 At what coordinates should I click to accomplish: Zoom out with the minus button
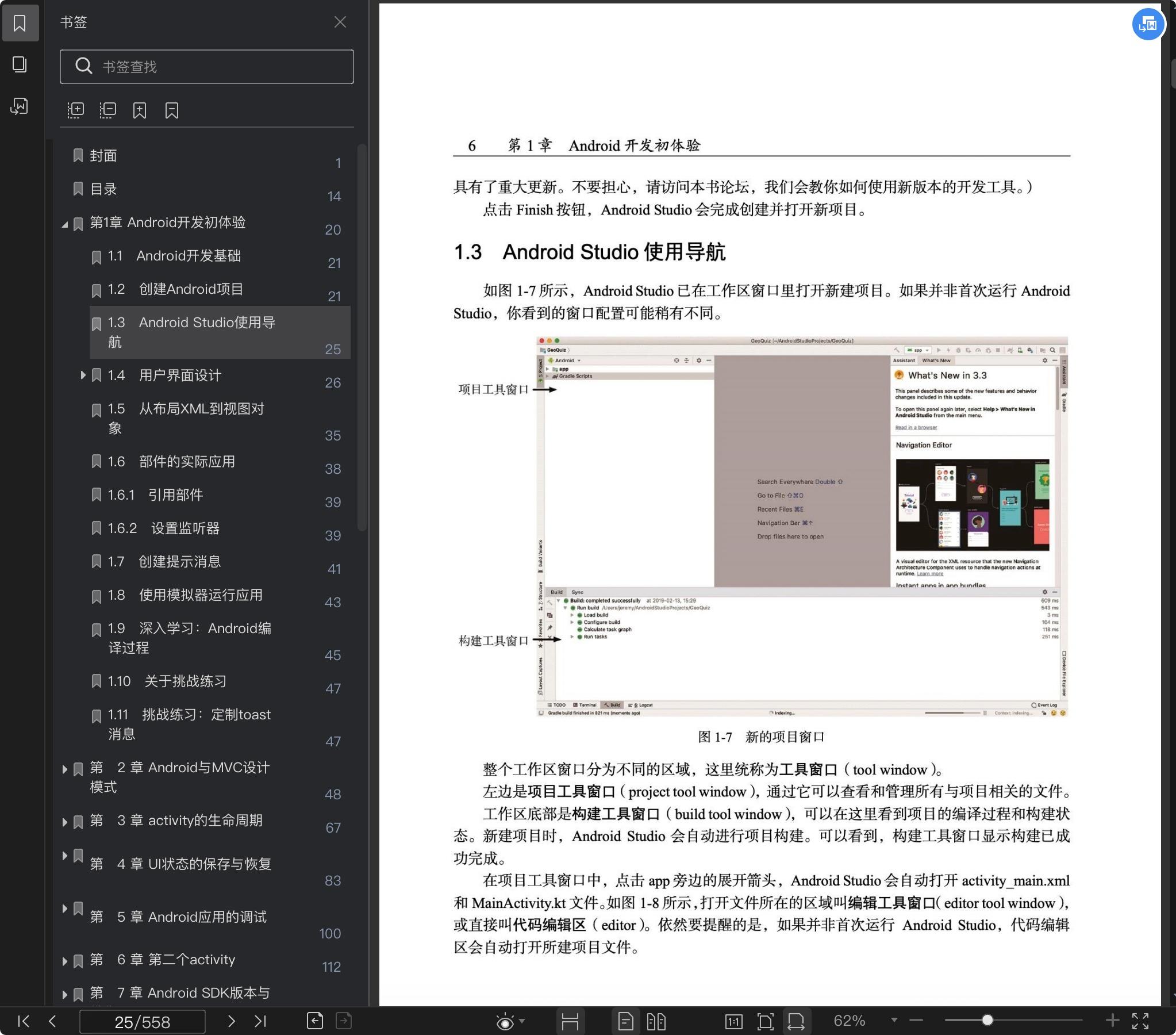(917, 1020)
